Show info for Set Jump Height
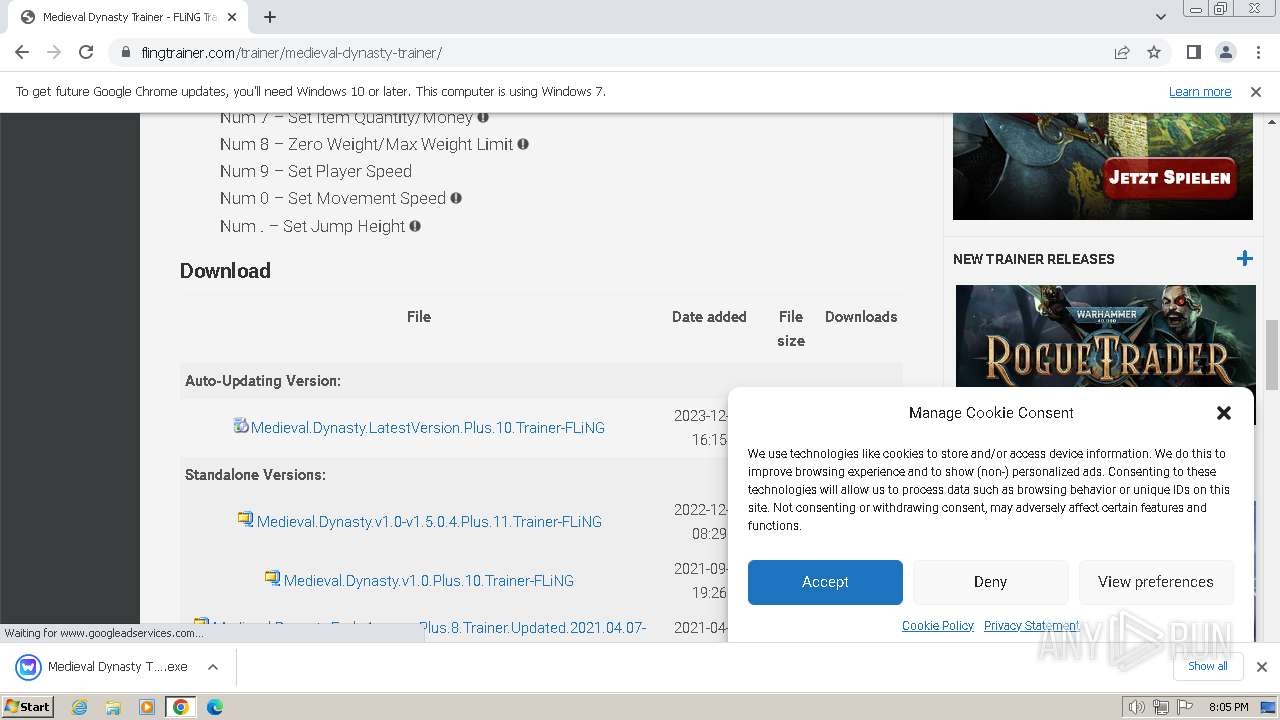 [x=415, y=226]
